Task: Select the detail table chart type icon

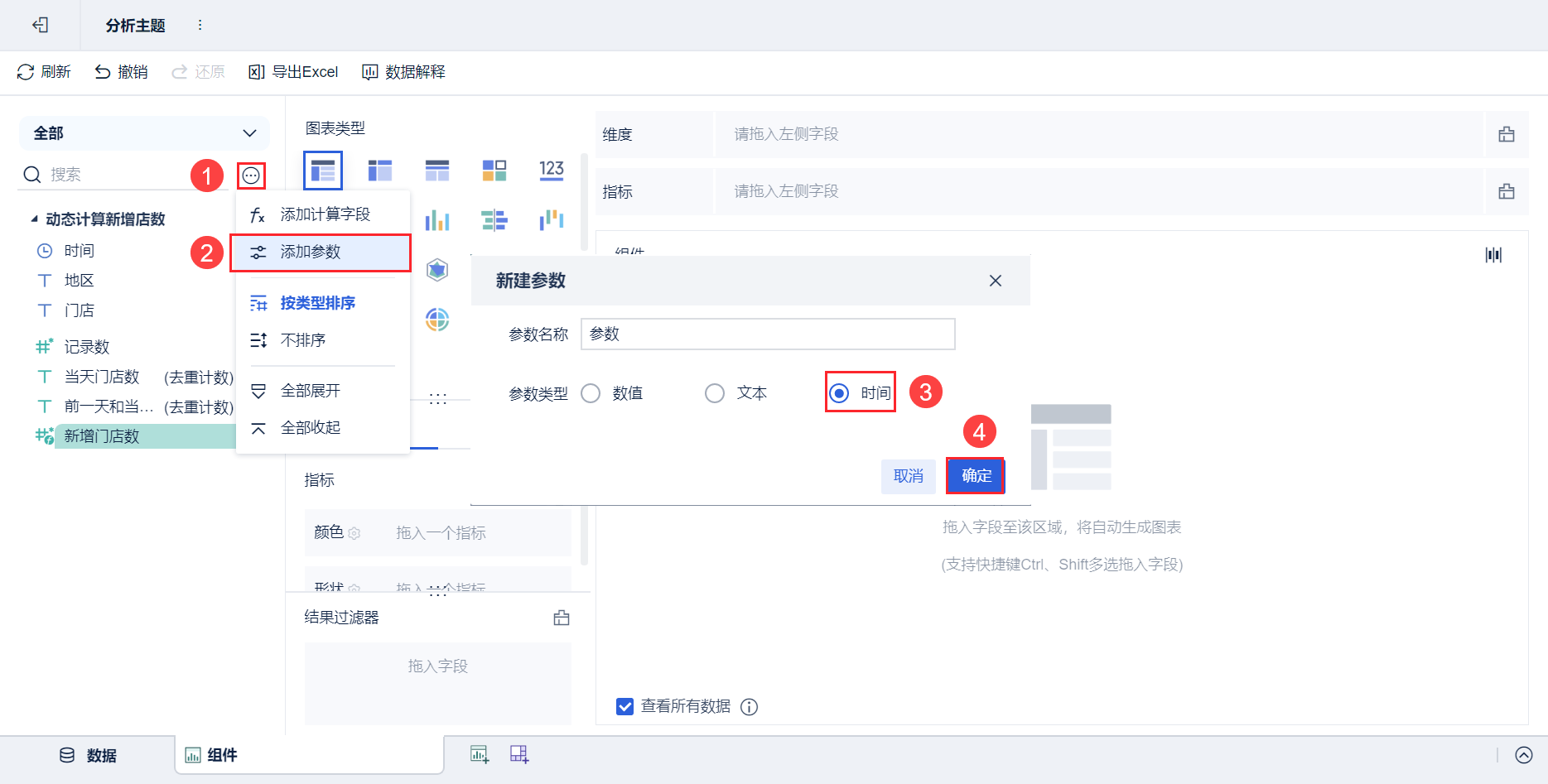Action: 437,171
